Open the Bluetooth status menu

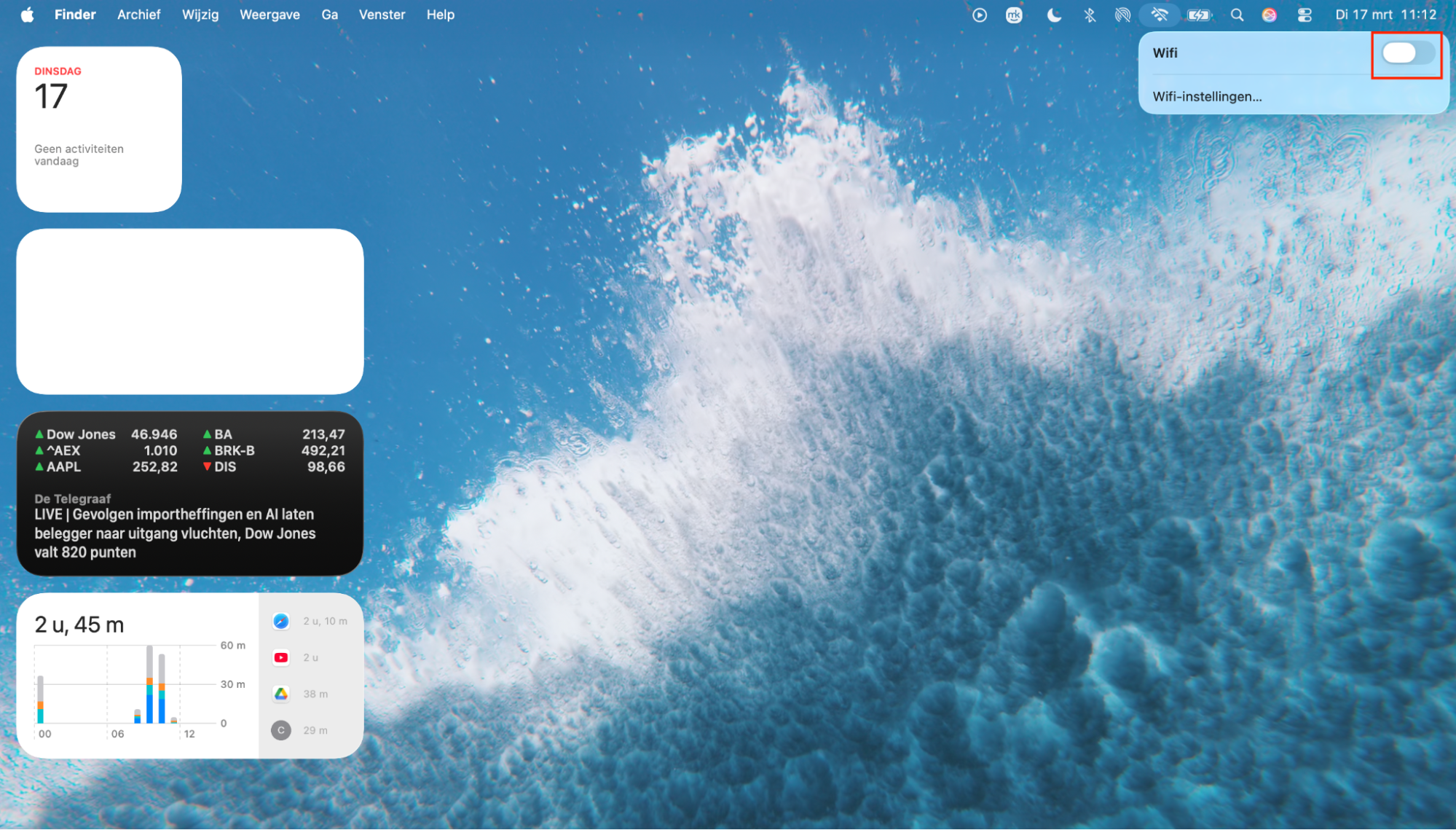1089,15
